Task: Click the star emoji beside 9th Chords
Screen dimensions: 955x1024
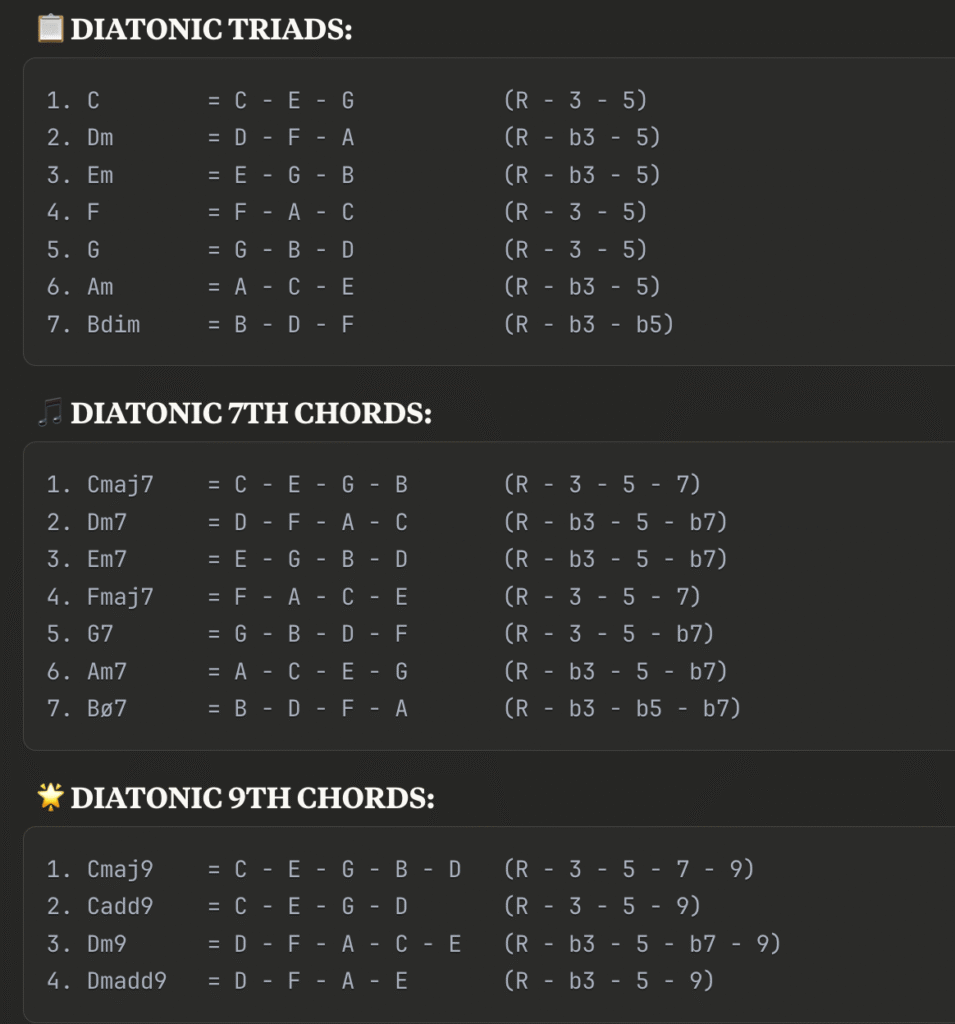Action: 50,797
